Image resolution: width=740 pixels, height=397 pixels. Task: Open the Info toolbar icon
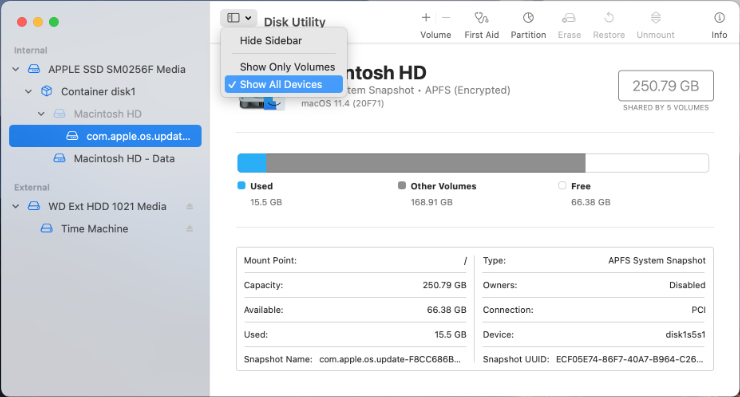(719, 18)
